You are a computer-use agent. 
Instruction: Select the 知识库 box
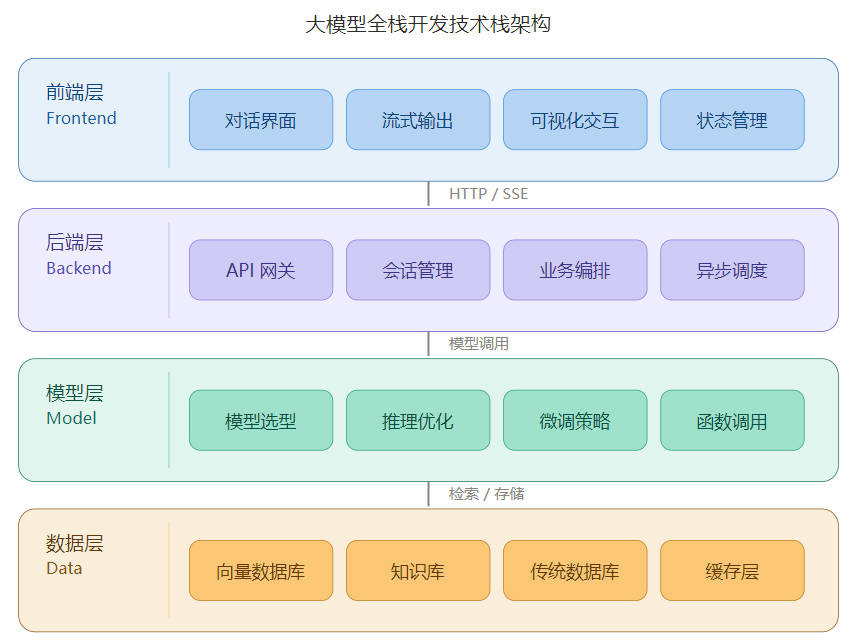pos(418,570)
